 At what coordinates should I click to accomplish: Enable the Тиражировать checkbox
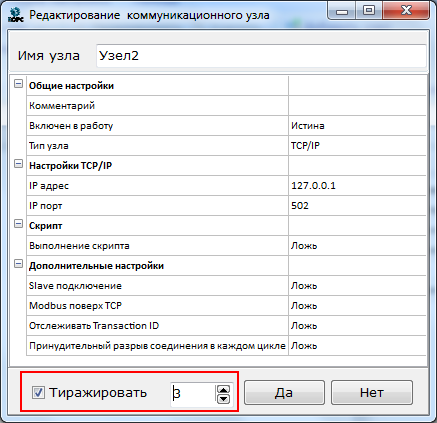pyautogui.click(x=38, y=392)
